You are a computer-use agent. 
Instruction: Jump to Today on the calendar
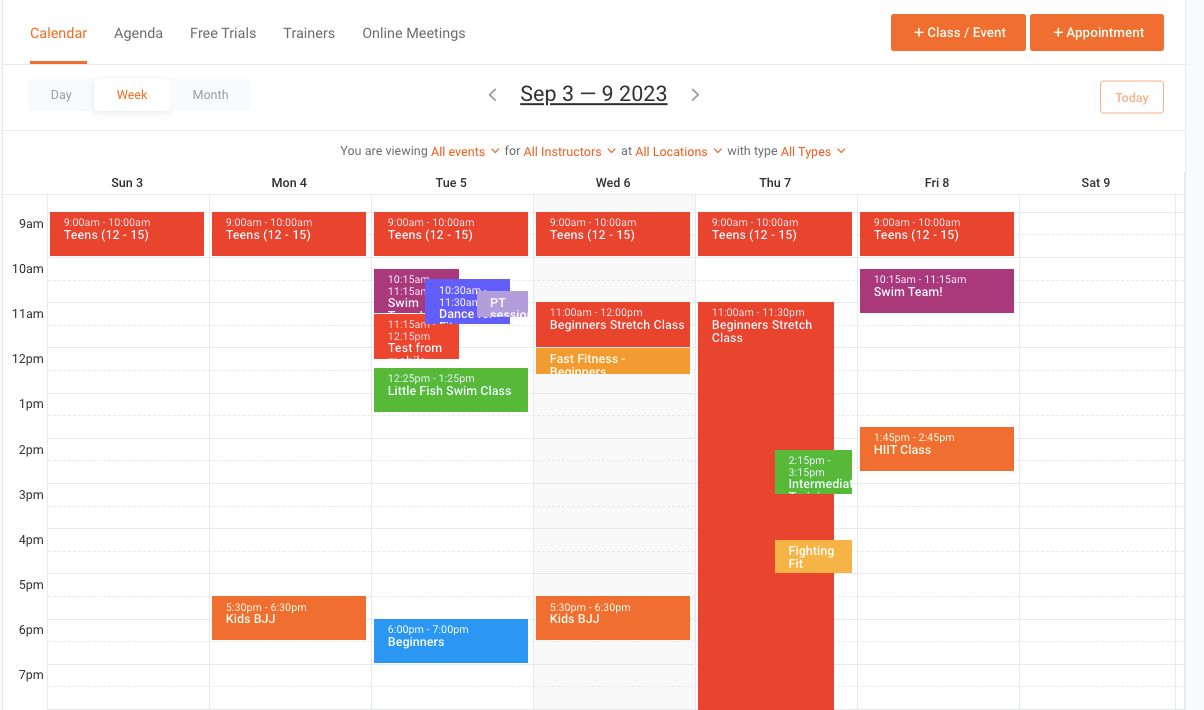pyautogui.click(x=1131, y=97)
